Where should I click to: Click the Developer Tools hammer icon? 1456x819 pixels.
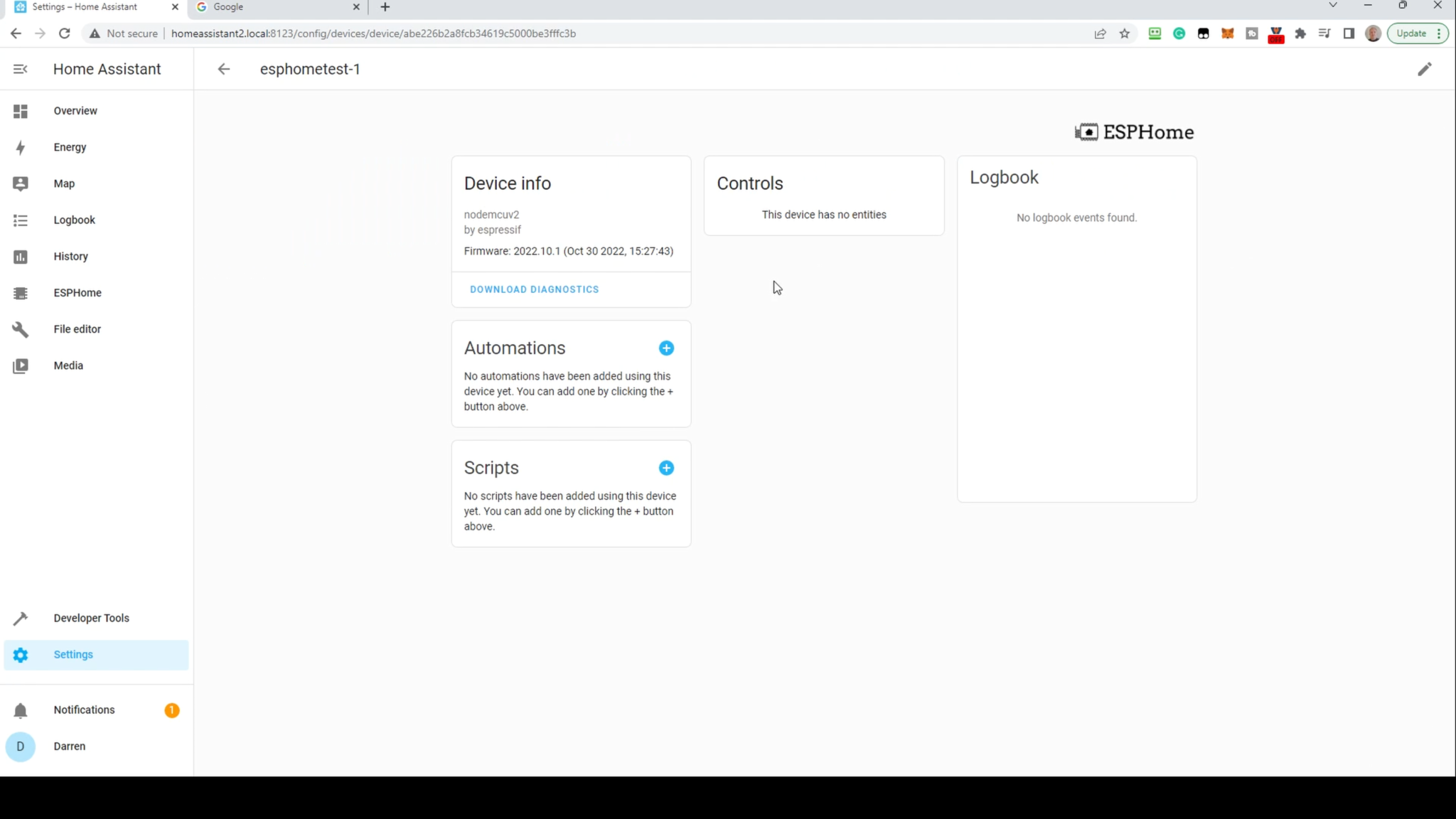coord(21,619)
